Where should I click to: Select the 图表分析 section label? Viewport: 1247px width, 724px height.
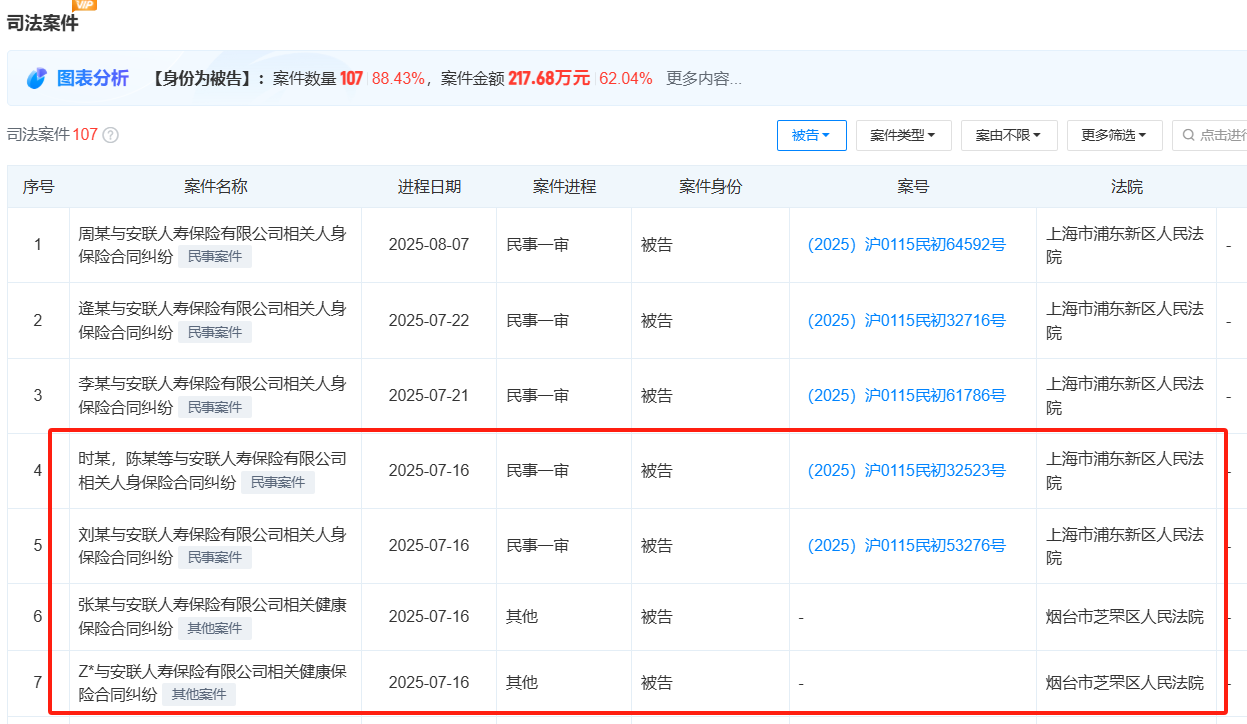[92, 78]
